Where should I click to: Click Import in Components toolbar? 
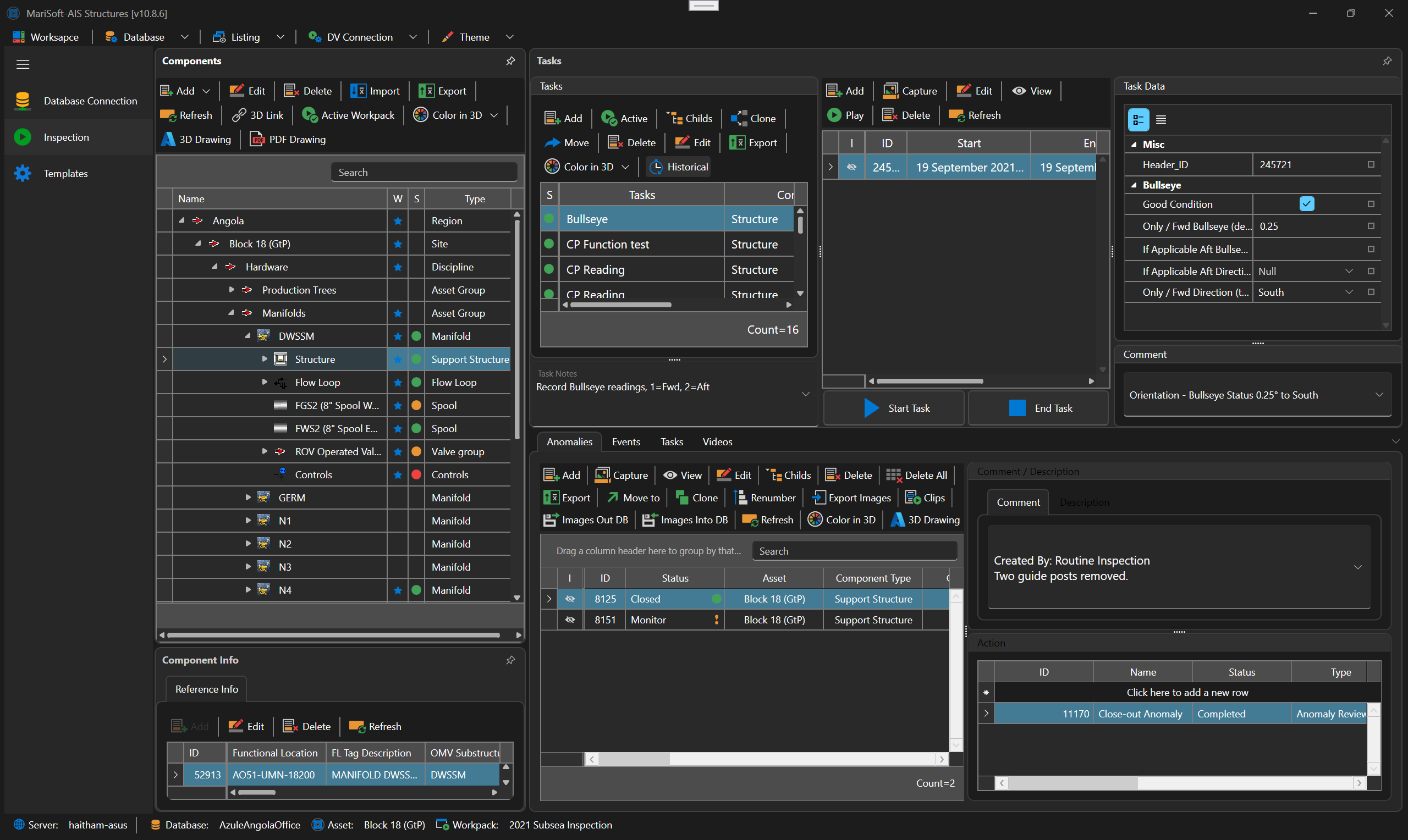coord(375,91)
